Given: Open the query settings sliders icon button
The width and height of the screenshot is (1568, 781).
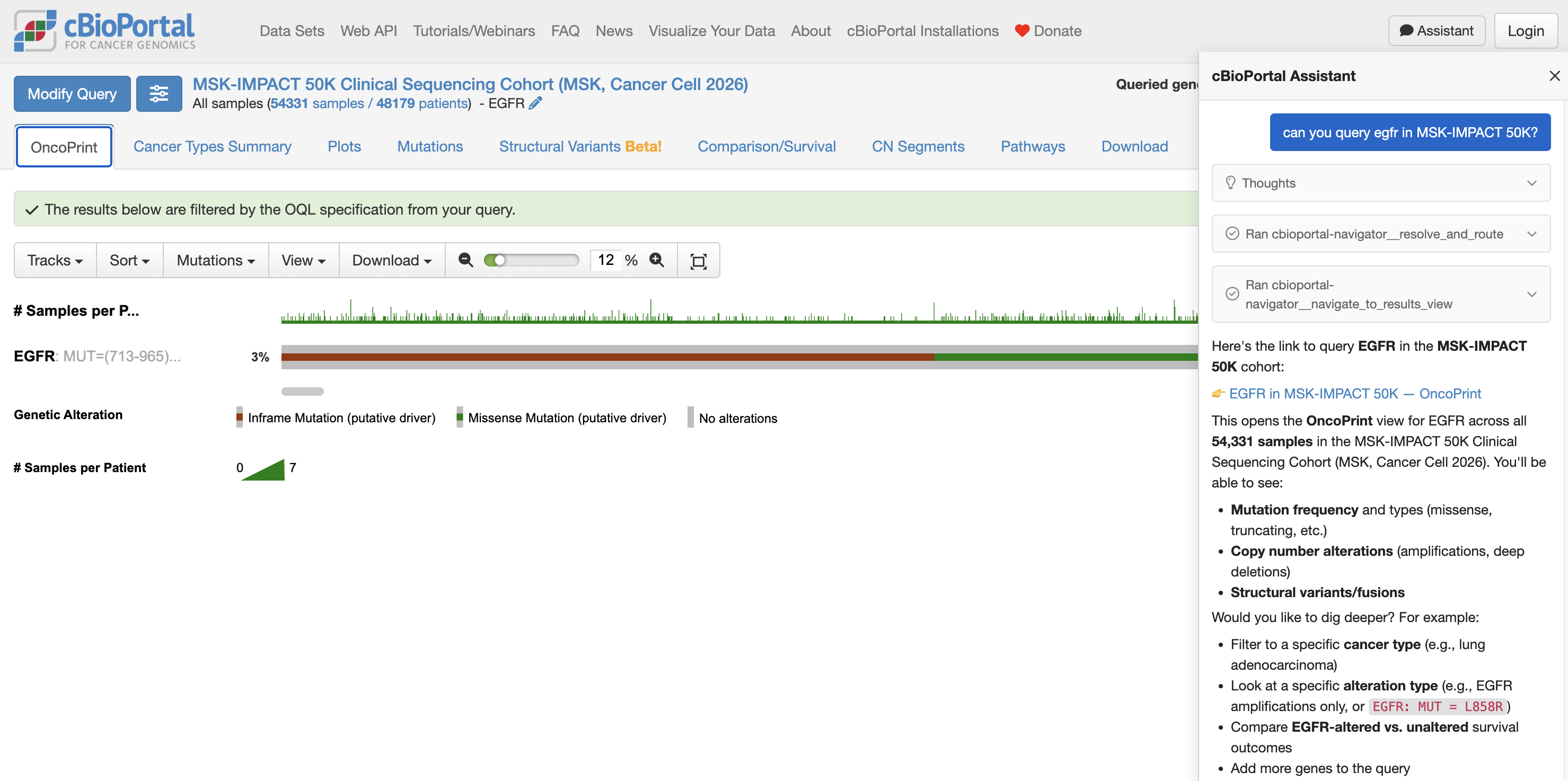Looking at the screenshot, I should pyautogui.click(x=159, y=94).
